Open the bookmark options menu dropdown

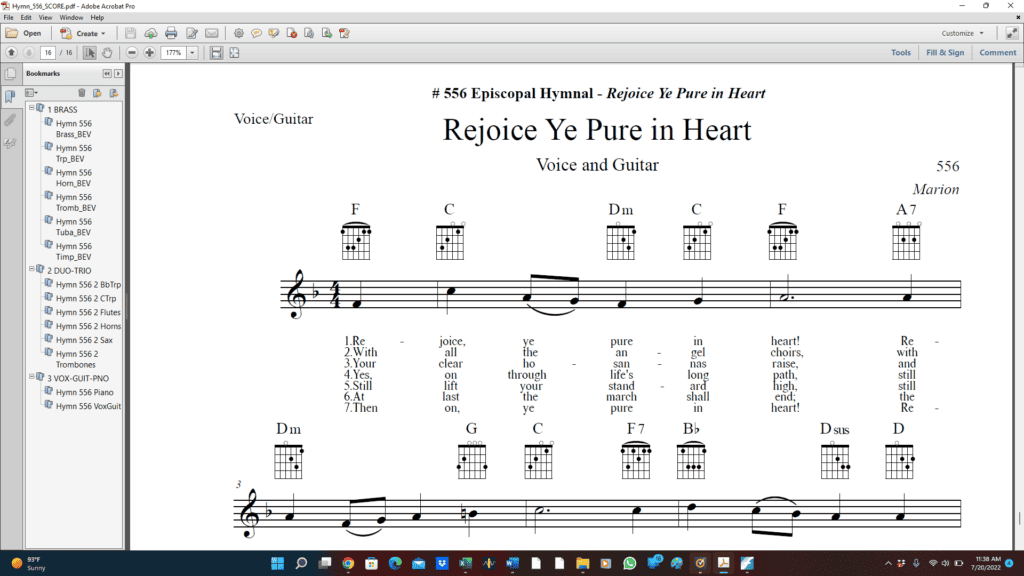click(x=31, y=93)
